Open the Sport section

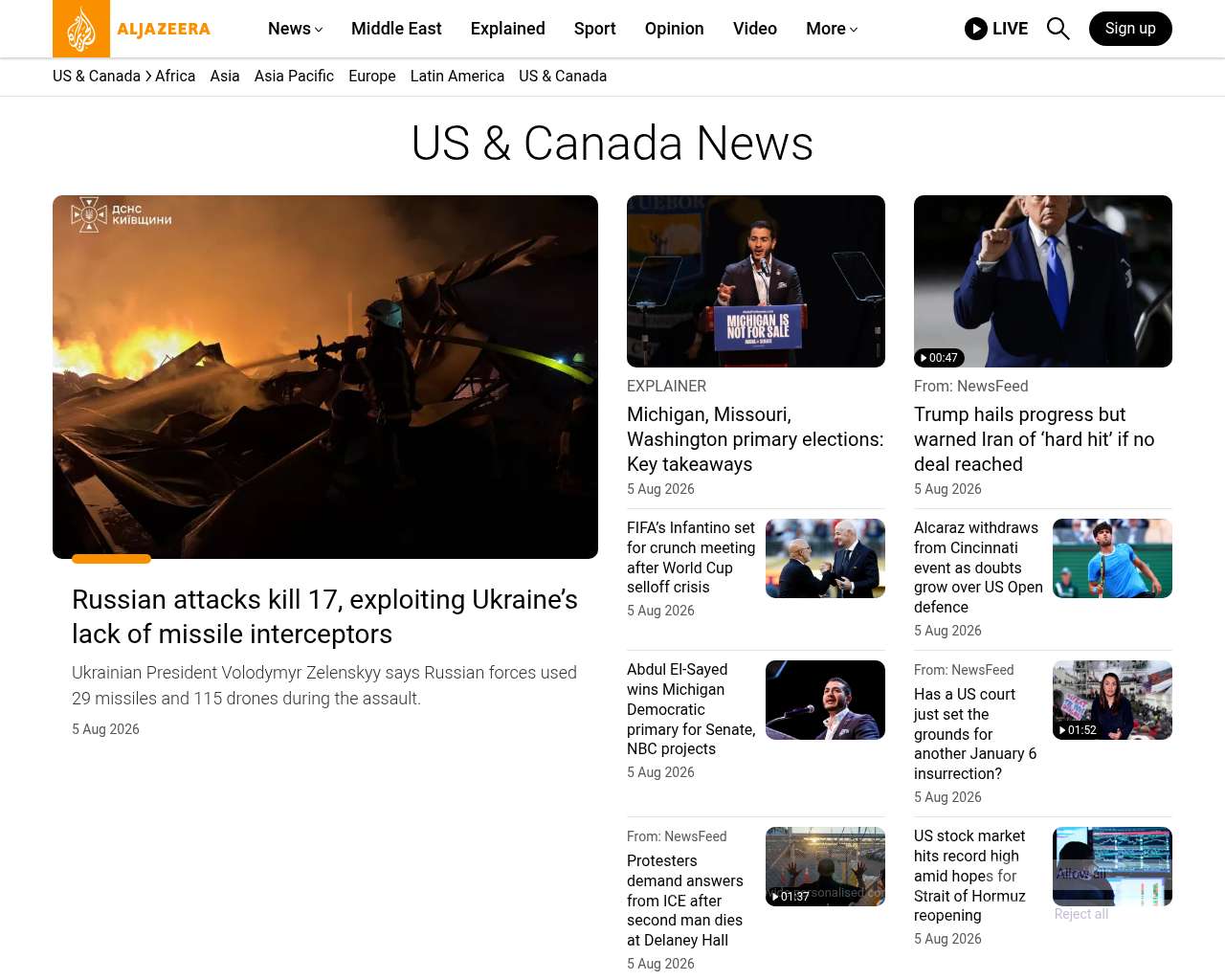pyautogui.click(x=595, y=29)
